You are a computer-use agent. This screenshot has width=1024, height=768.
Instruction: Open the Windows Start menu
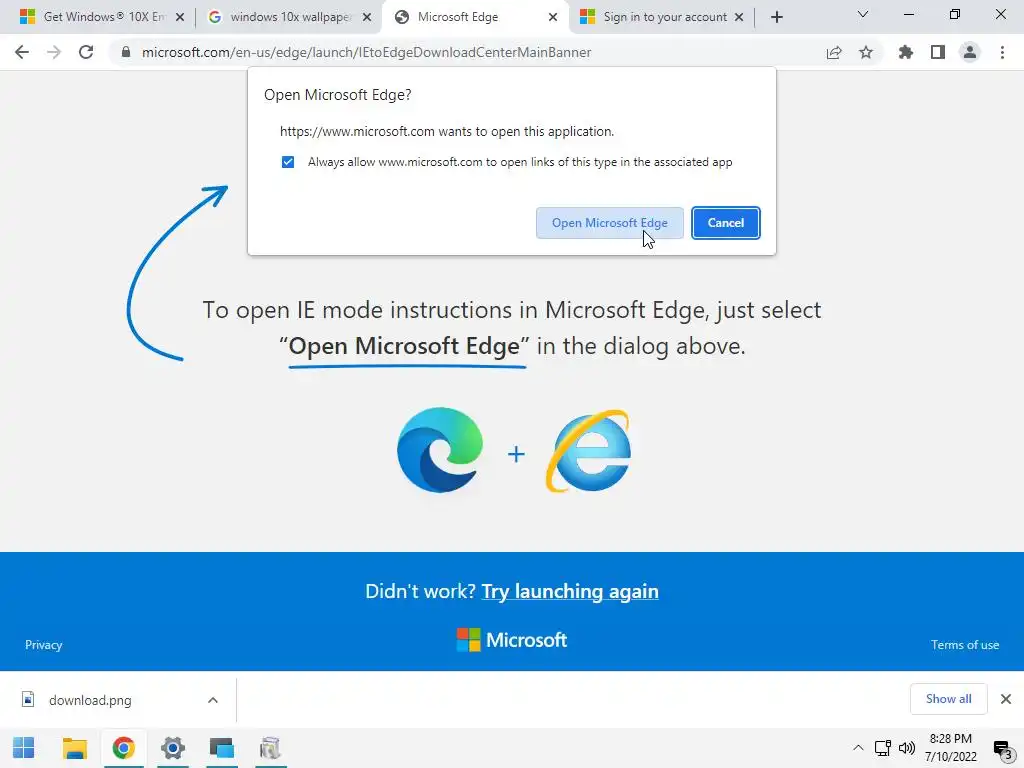point(24,748)
